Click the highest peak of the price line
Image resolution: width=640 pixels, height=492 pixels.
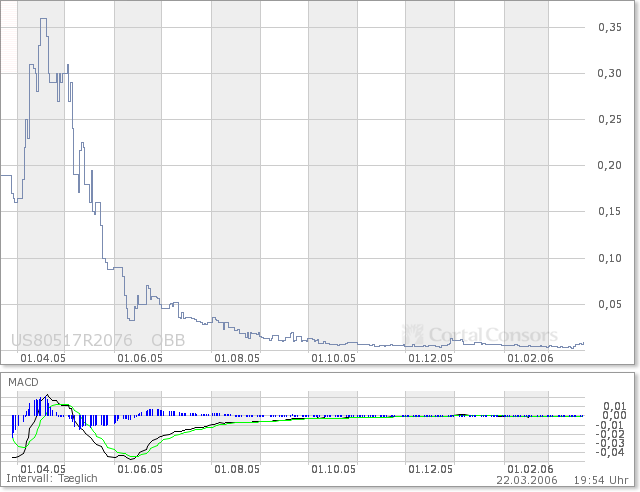point(43,19)
